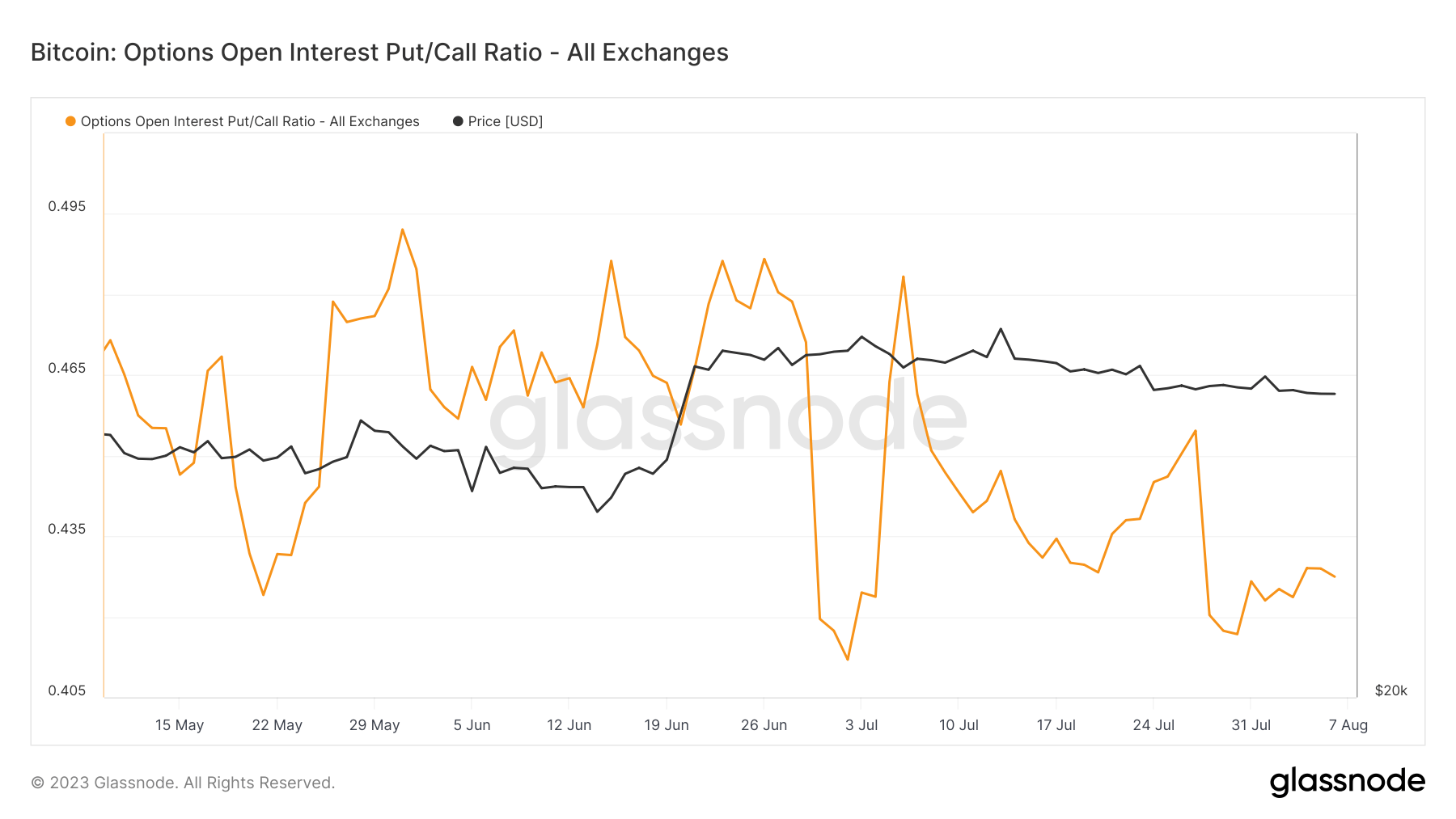
Task: Click the glassnode logo in the footer
Action: (x=1347, y=782)
